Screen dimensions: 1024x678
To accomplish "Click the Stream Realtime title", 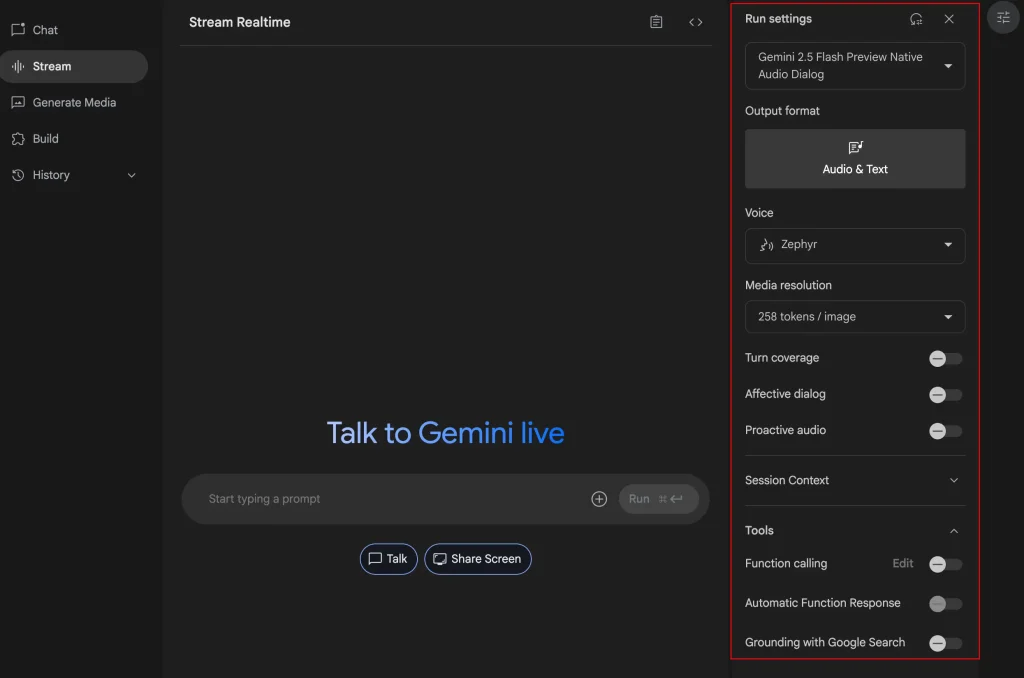I will (240, 22).
